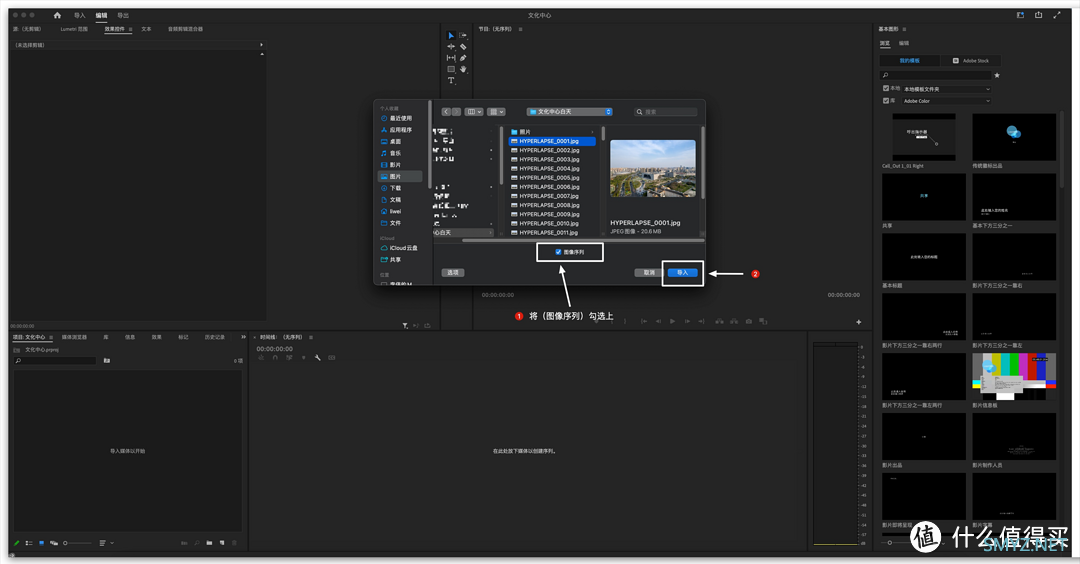
Task: Select the Hand tool
Action: [463, 69]
